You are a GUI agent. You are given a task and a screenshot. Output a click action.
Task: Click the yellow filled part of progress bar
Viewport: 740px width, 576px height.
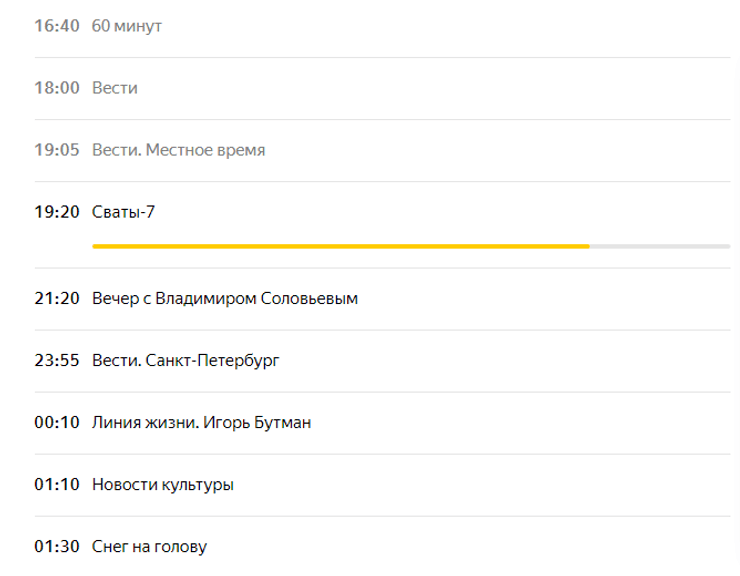pyautogui.click(x=340, y=245)
